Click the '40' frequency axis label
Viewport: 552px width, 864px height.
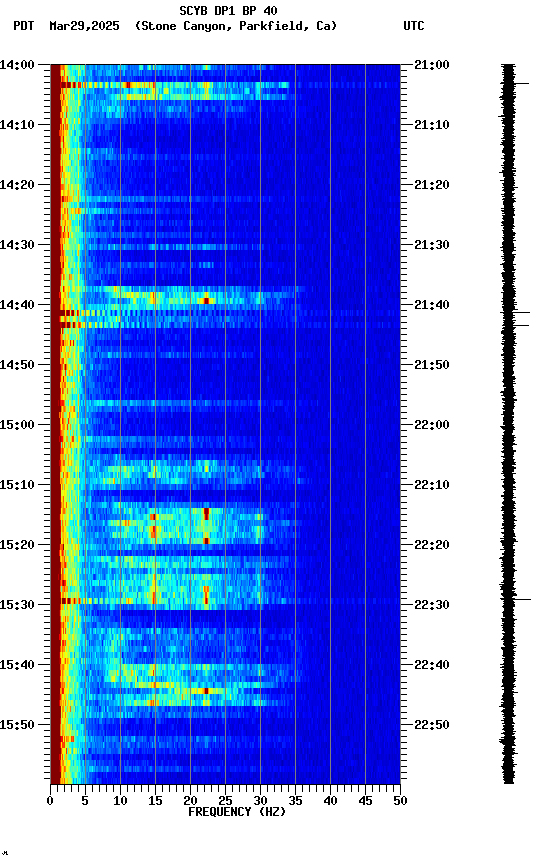[330, 802]
